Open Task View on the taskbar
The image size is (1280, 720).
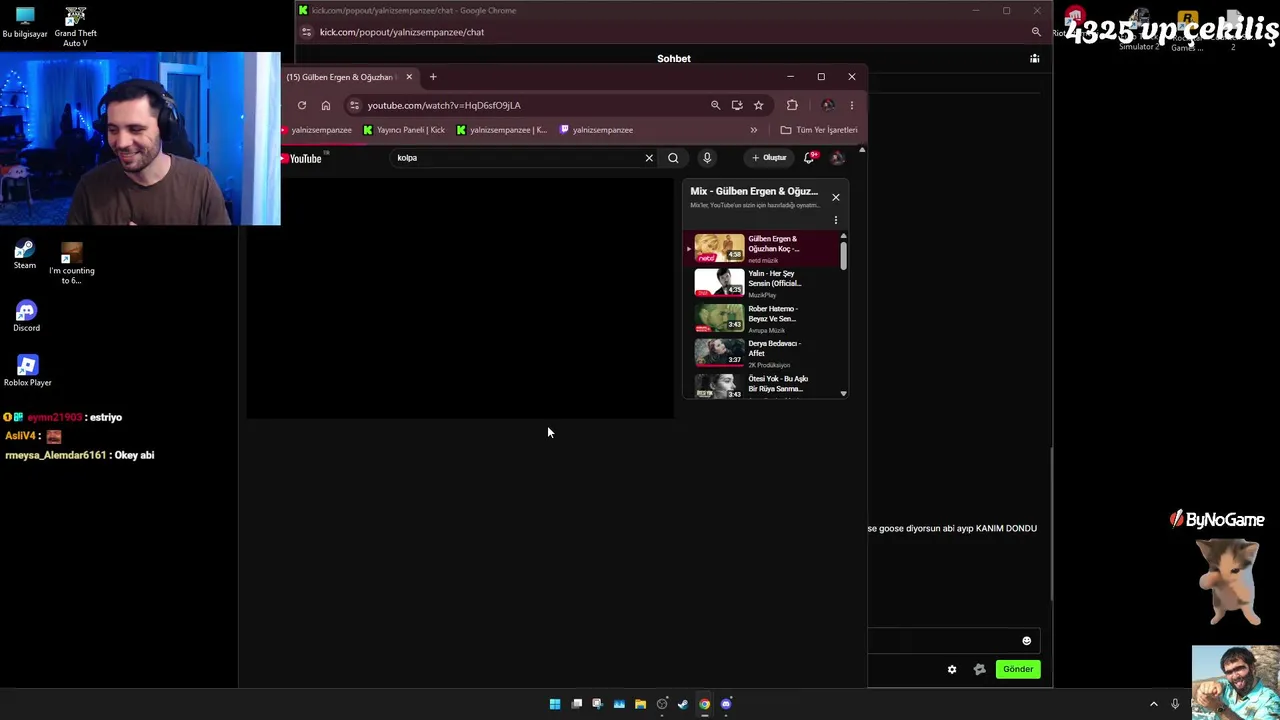point(577,704)
